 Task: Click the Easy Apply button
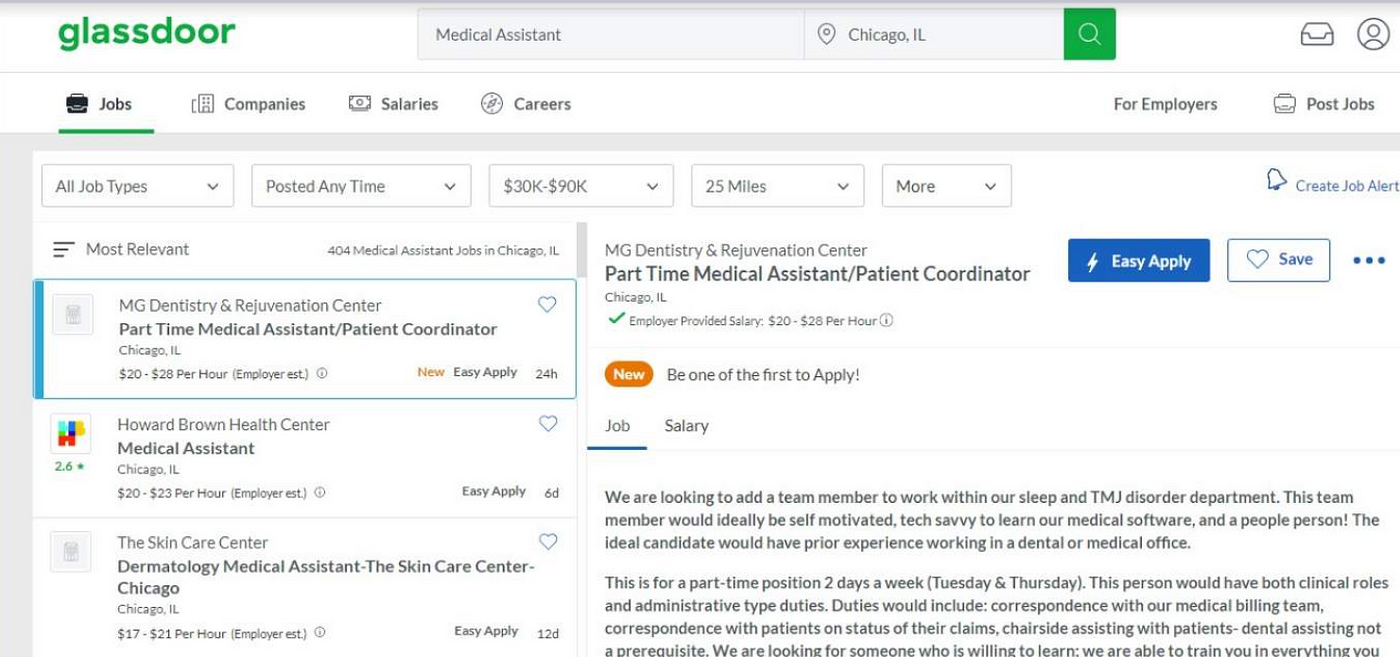pos(1139,260)
